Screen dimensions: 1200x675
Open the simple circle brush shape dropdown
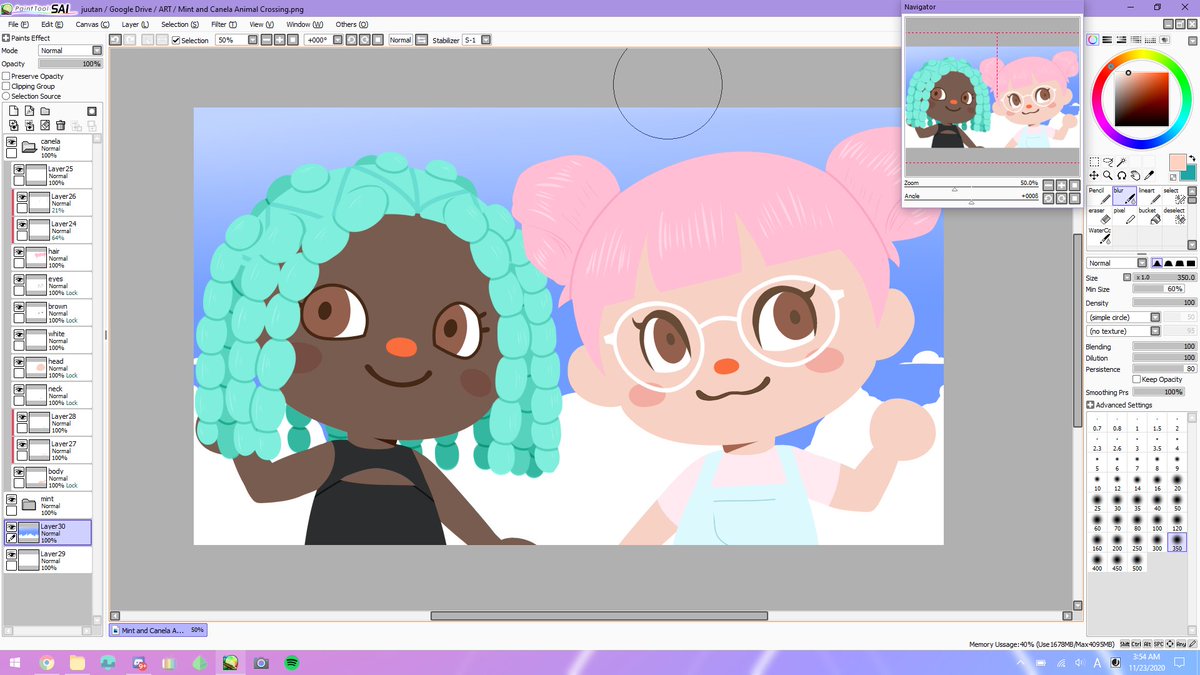(1155, 316)
